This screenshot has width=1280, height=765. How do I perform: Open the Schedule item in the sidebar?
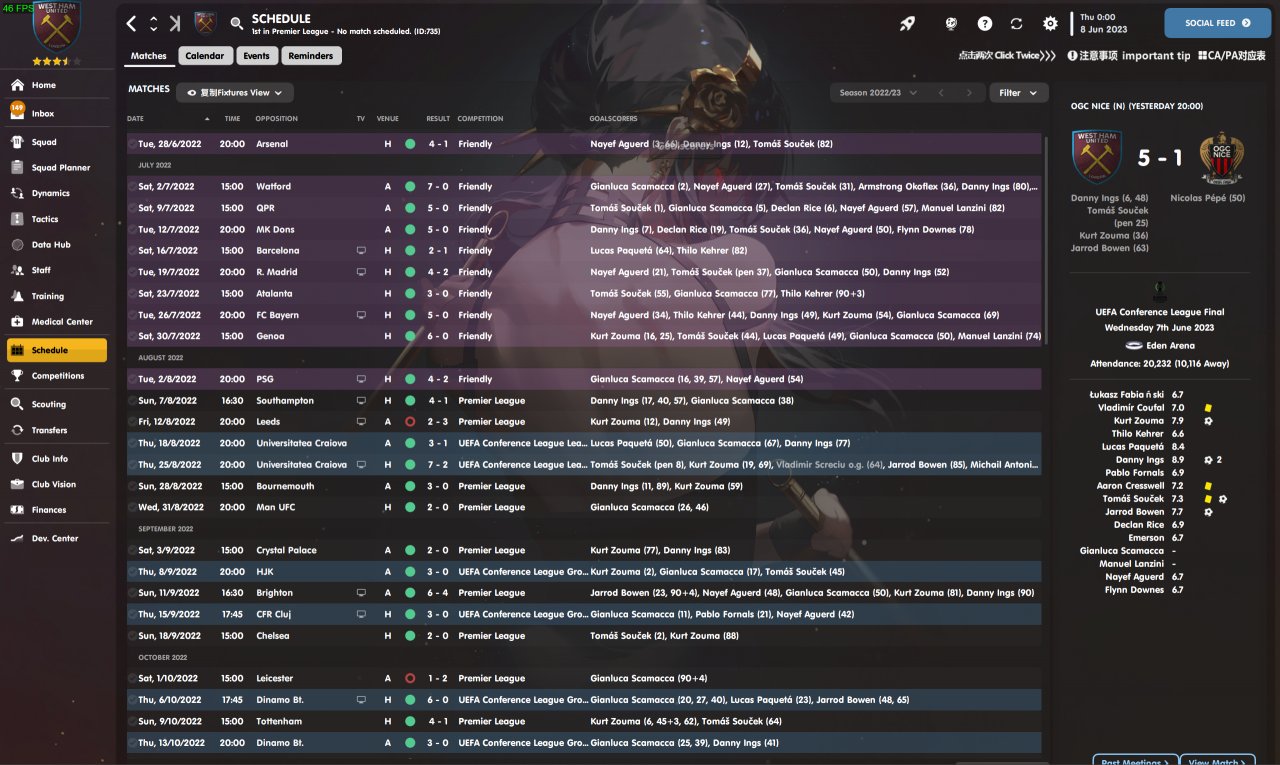pyautogui.click(x=57, y=350)
